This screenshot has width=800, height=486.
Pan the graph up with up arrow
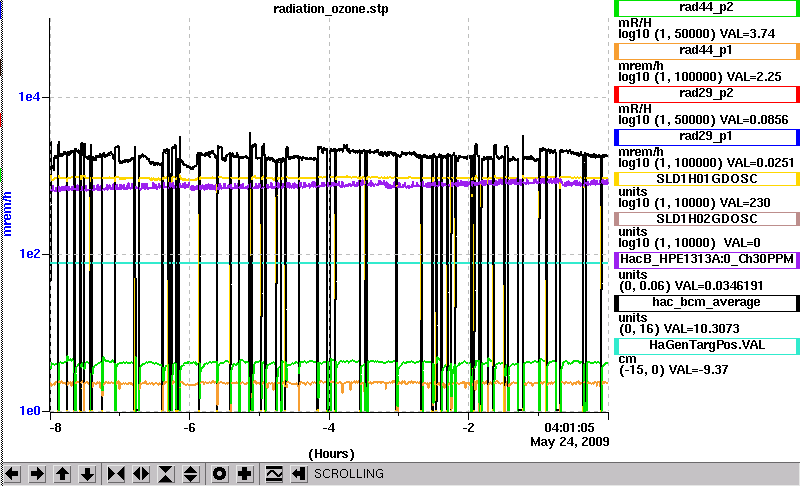point(62,474)
